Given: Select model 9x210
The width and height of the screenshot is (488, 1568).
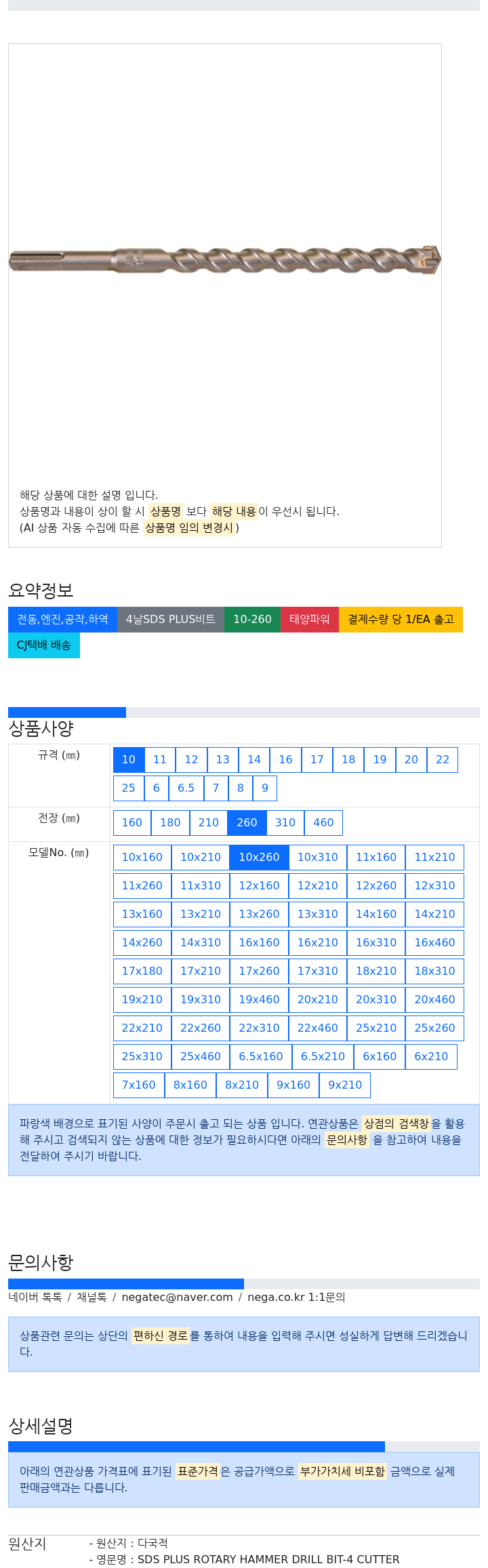Looking at the screenshot, I should click(345, 1085).
